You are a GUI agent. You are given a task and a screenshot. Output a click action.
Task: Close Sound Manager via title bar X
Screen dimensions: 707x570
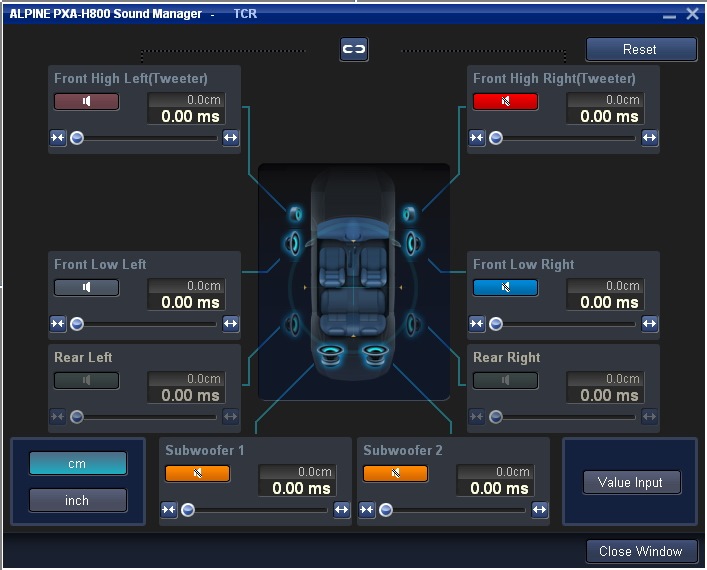pos(693,14)
